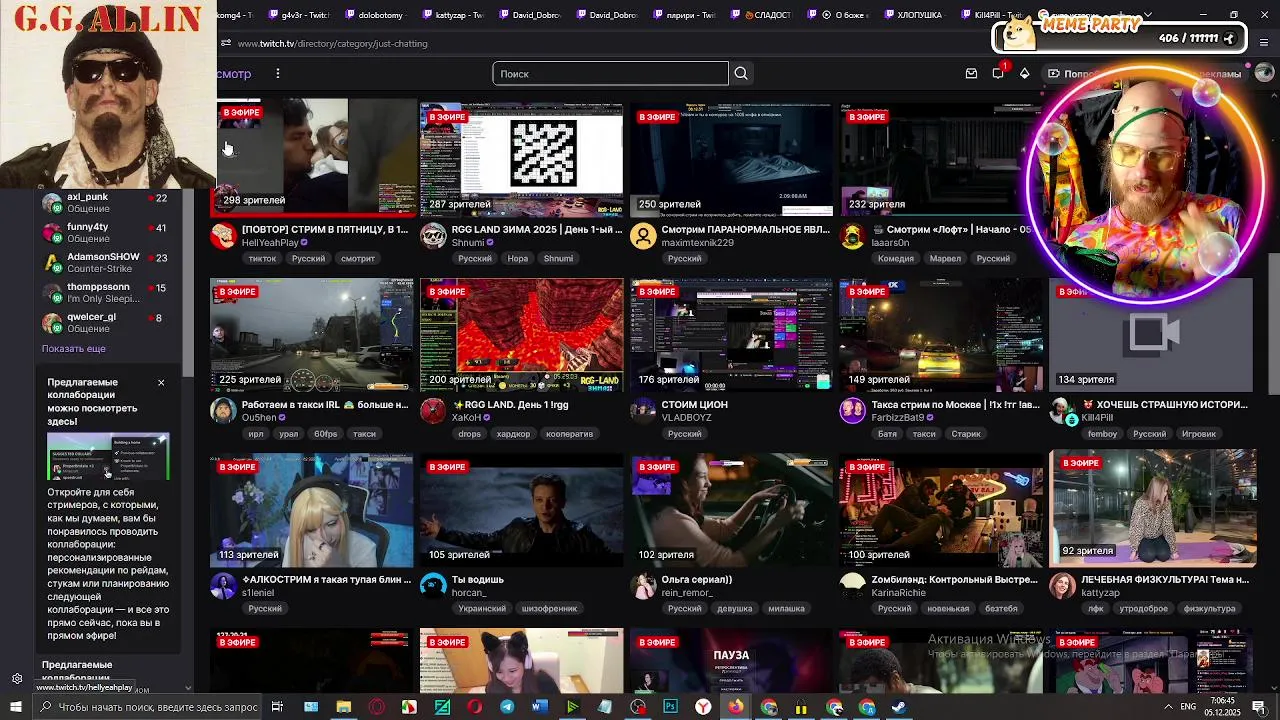Open Photoshop from the taskbar
Viewport: 1280px width, 720px height.
[x=670, y=707]
